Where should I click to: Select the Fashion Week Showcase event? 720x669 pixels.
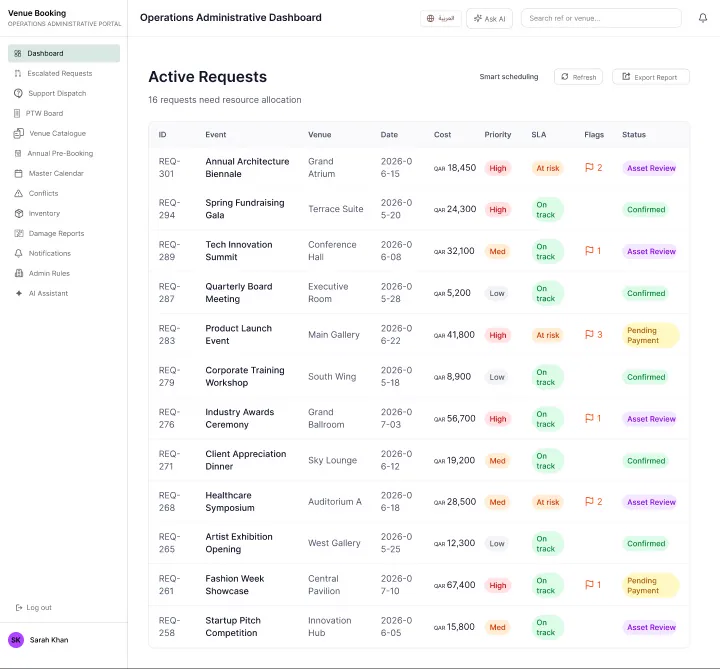[x=235, y=585]
